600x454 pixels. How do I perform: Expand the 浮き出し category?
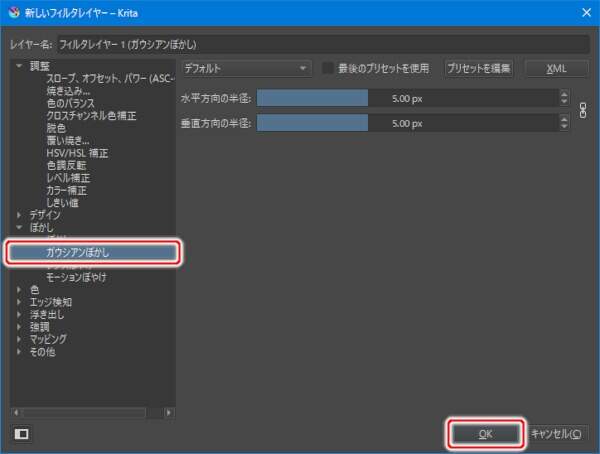[x=19, y=315]
